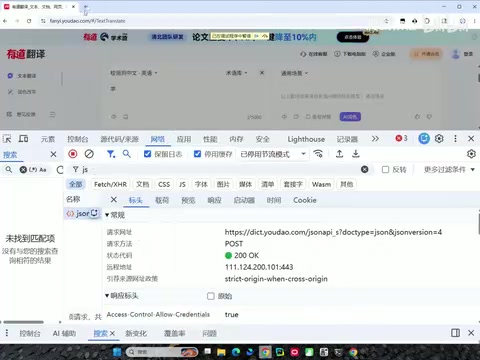The image size is (480, 360).
Task: Switch to the 元素 DevTools tab
Action: tap(48, 139)
